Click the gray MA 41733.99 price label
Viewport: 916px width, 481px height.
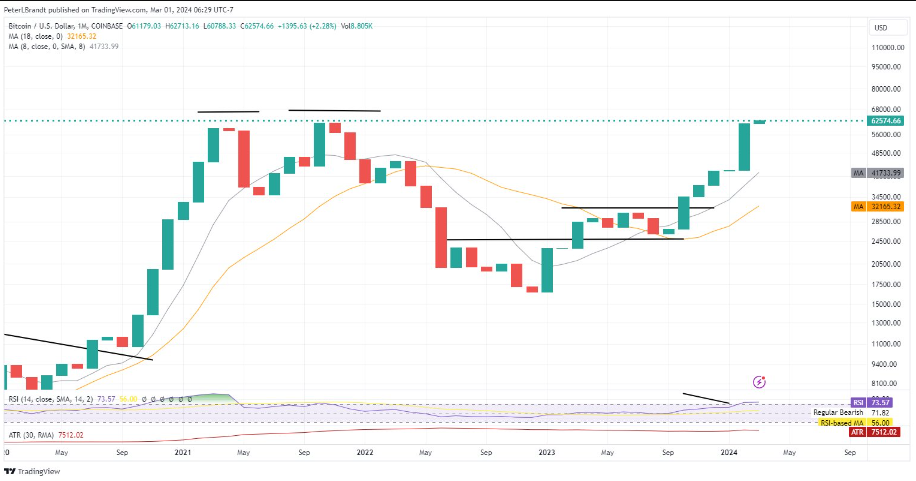[877, 174]
